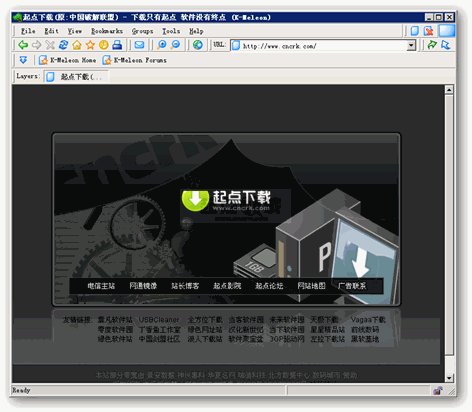The width and height of the screenshot is (472, 412).
Task: Click the 丁香鱼工作室 link
Action: [x=159, y=330]
